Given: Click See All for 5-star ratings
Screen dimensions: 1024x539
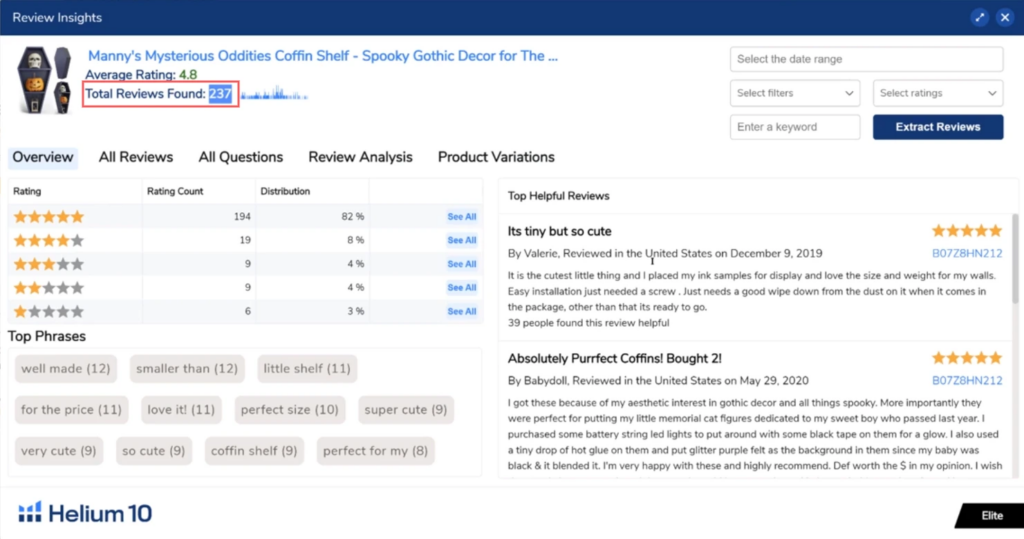Looking at the screenshot, I should click(x=461, y=217).
